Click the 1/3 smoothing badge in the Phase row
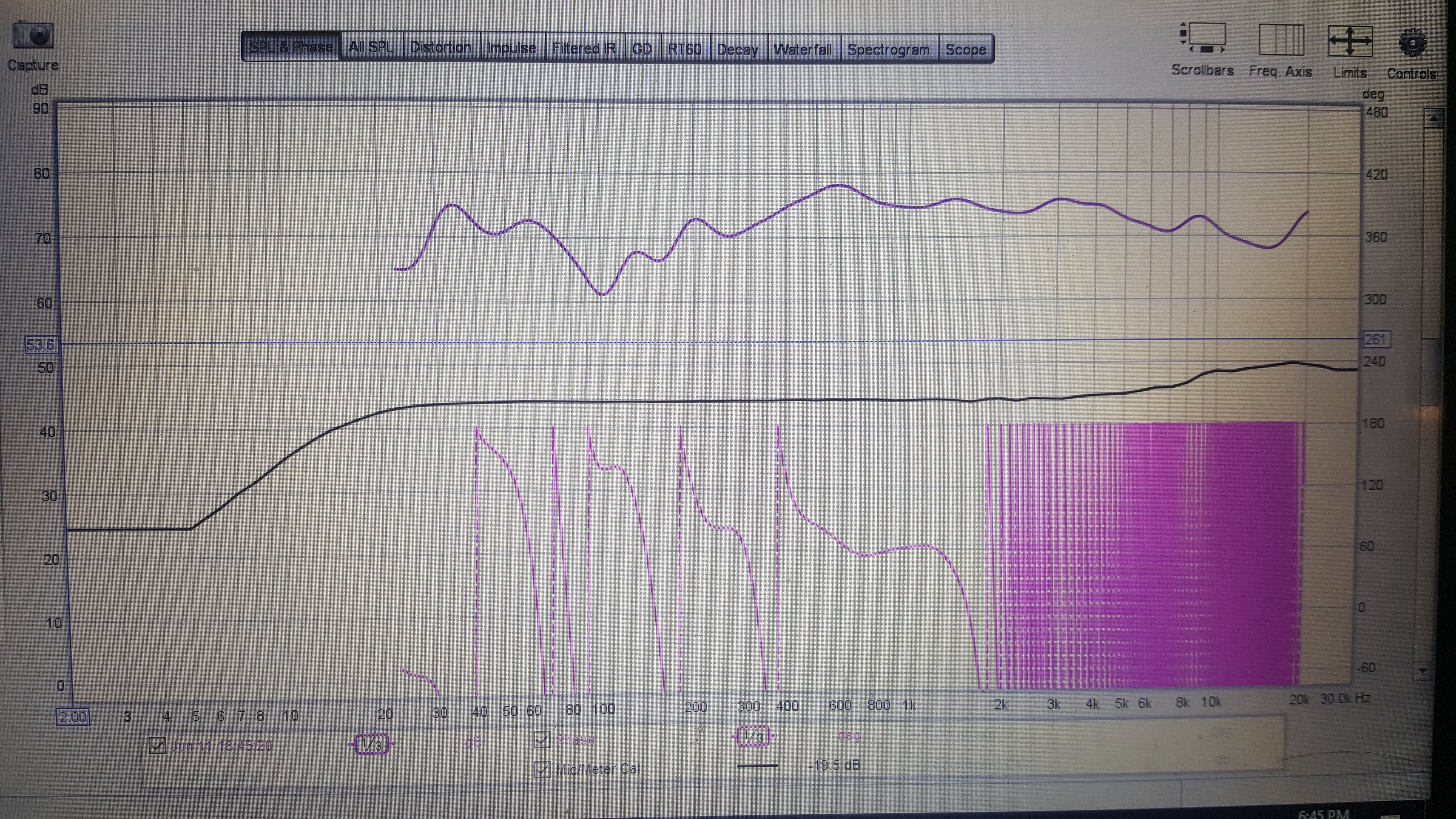The width and height of the screenshot is (1456, 819). pyautogui.click(x=753, y=736)
